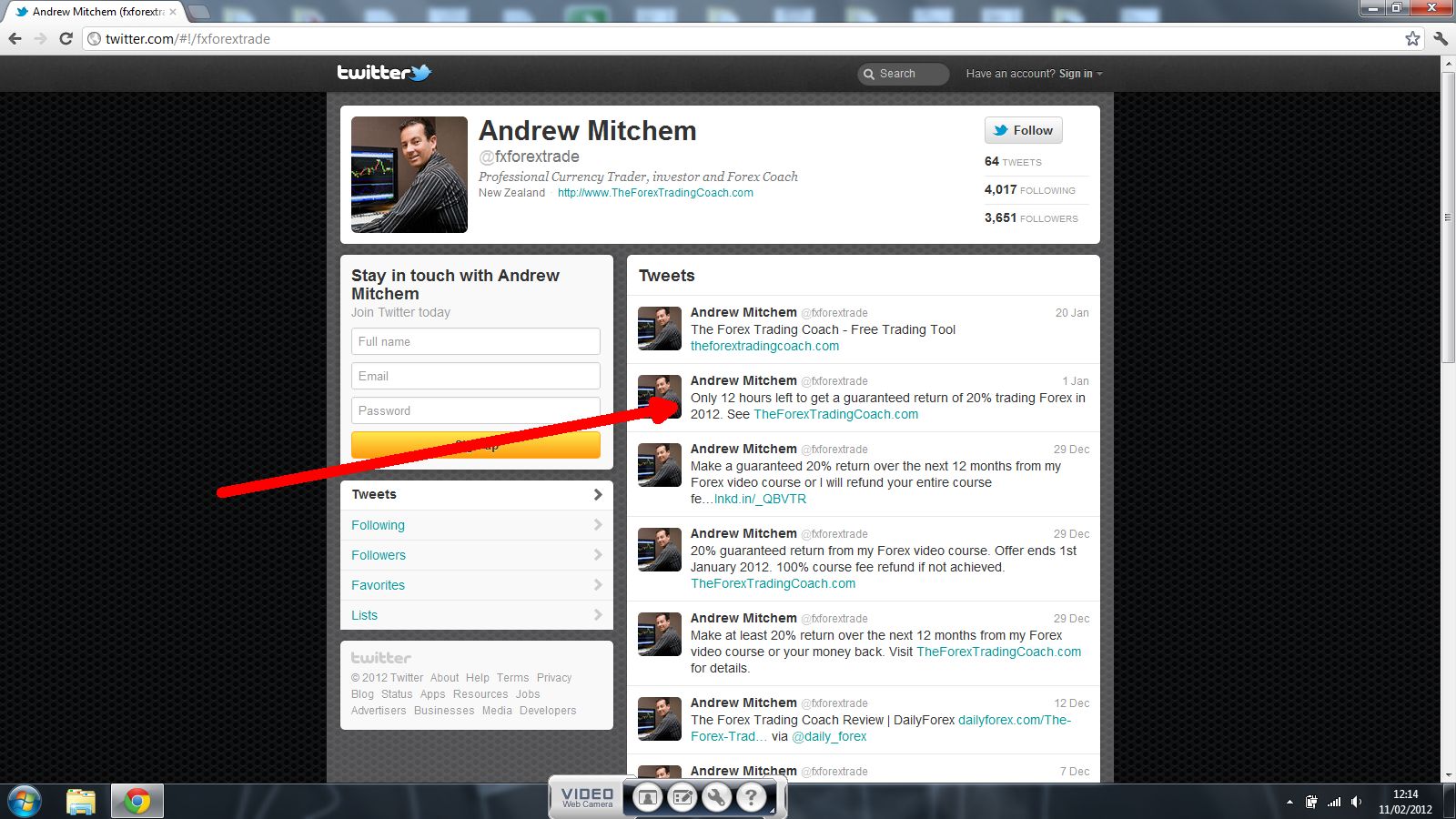Viewport: 1456px width, 819px height.
Task: Click Privacy in the footer
Action: 554,678
